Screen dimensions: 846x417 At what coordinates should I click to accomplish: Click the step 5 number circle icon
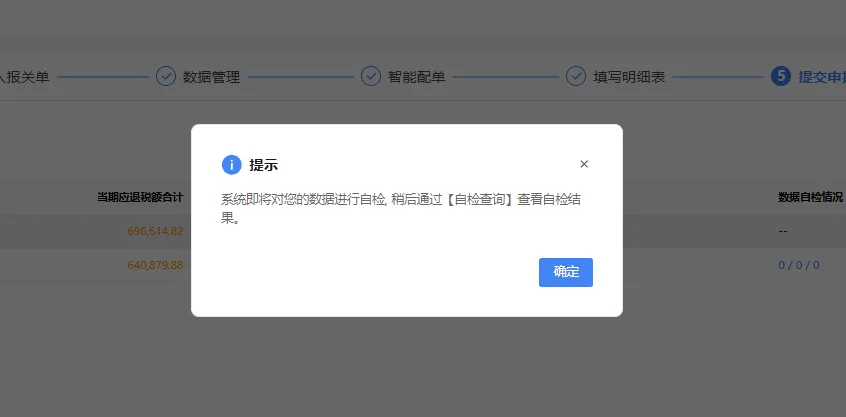pyautogui.click(x=781, y=76)
